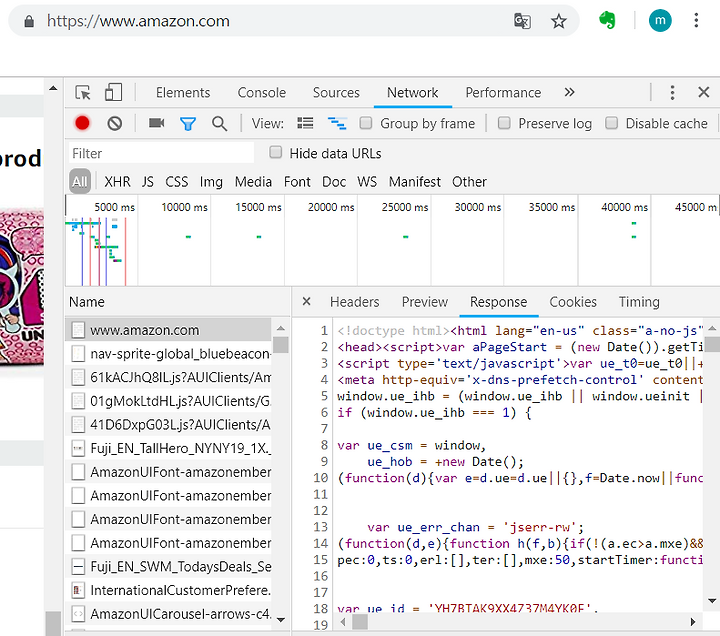Image resolution: width=720 pixels, height=636 pixels.
Task: Open Chrome's three-dot main menu
Action: [x=696, y=20]
